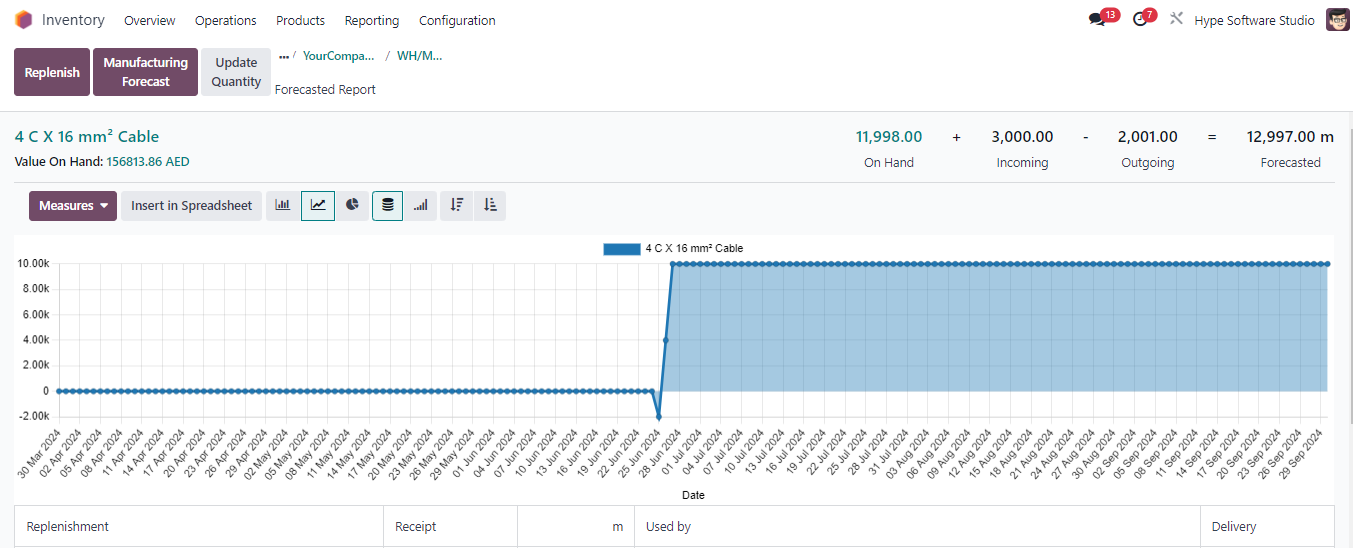Image resolution: width=1353 pixels, height=548 pixels.
Task: Click the 10.00k y-axis label
Action: click(x=33, y=264)
